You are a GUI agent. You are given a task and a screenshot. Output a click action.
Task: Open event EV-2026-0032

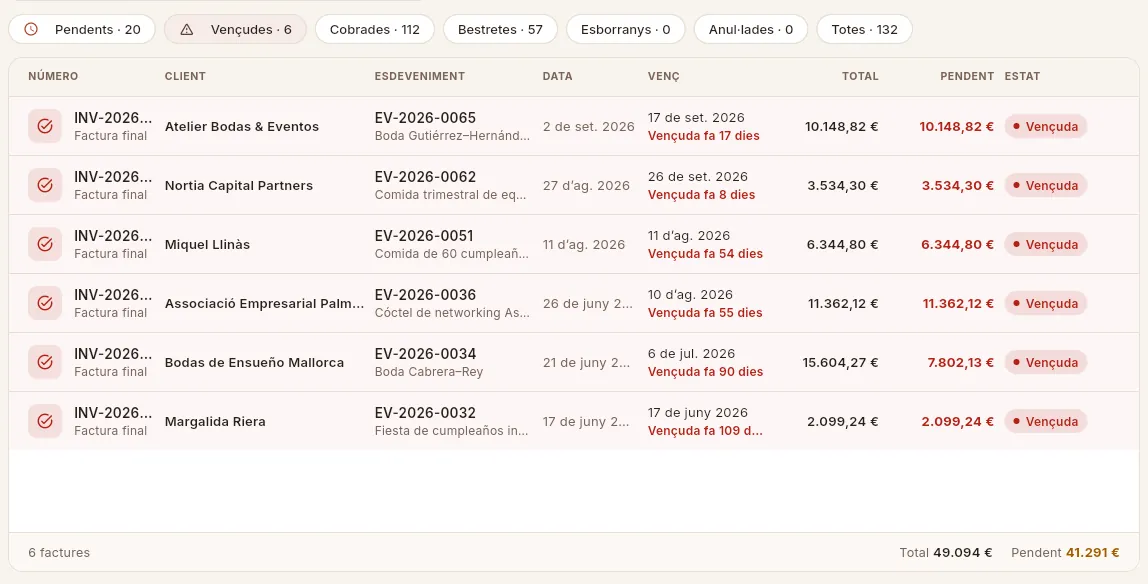pyautogui.click(x=425, y=413)
